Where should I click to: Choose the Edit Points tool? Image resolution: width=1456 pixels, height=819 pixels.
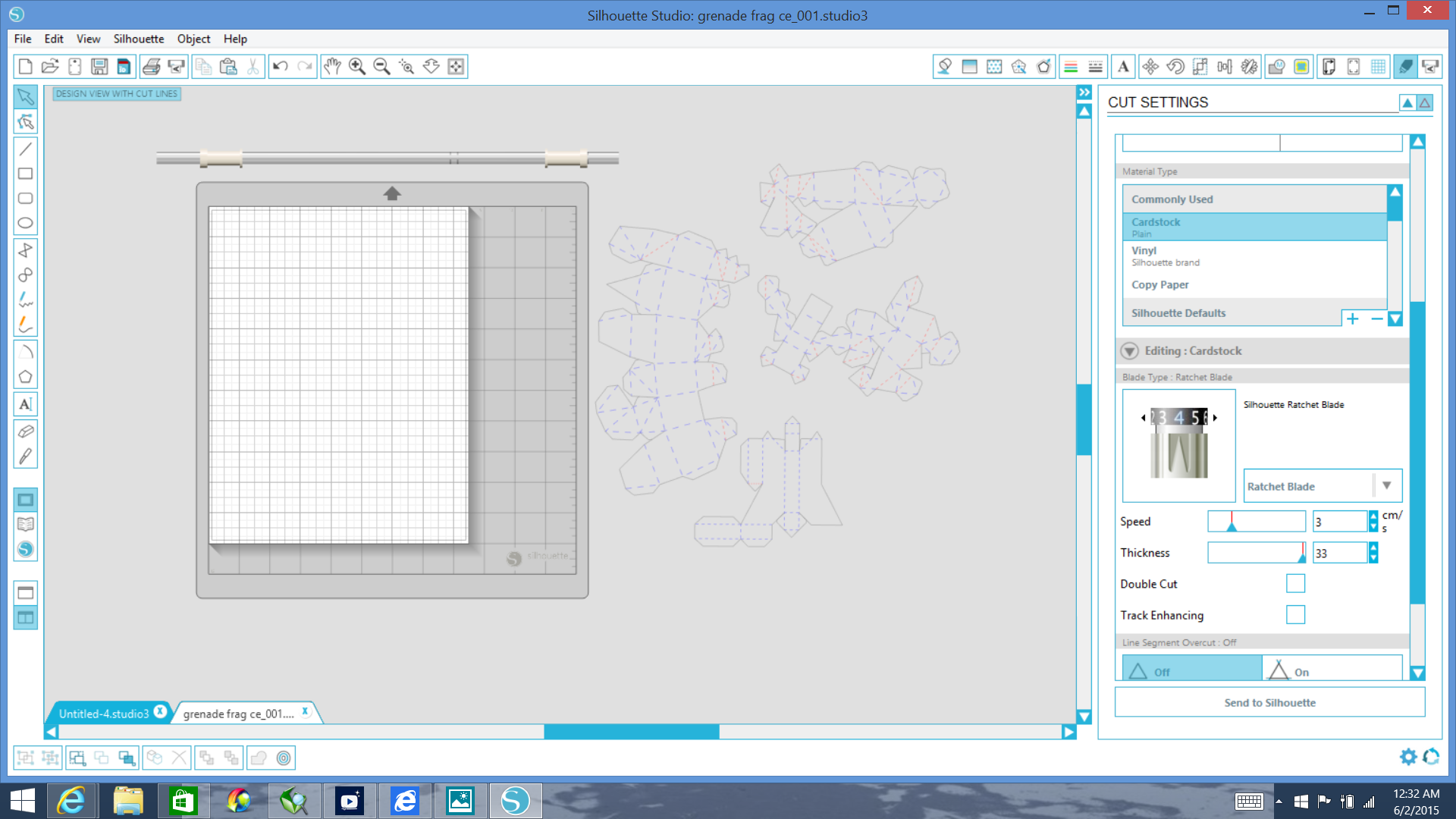(25, 121)
